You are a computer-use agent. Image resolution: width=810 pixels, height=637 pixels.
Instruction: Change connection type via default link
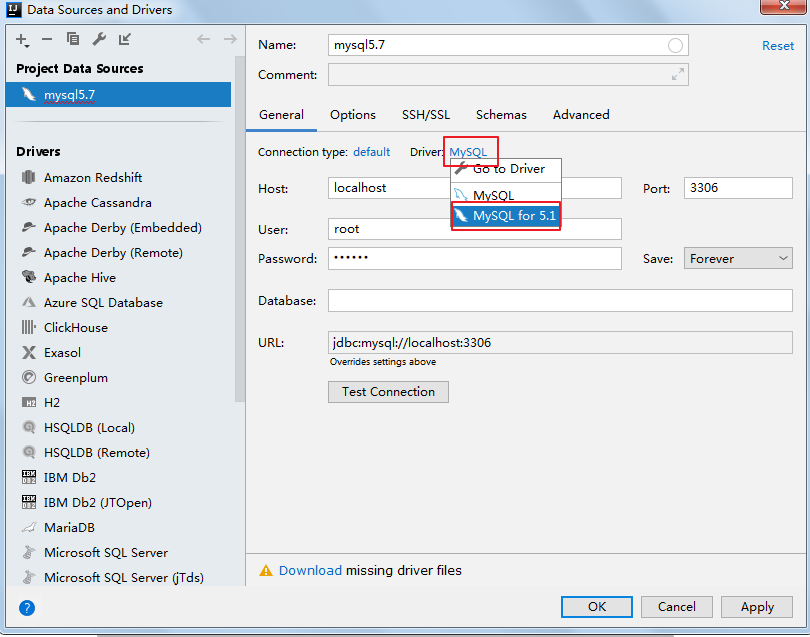[x=371, y=152]
